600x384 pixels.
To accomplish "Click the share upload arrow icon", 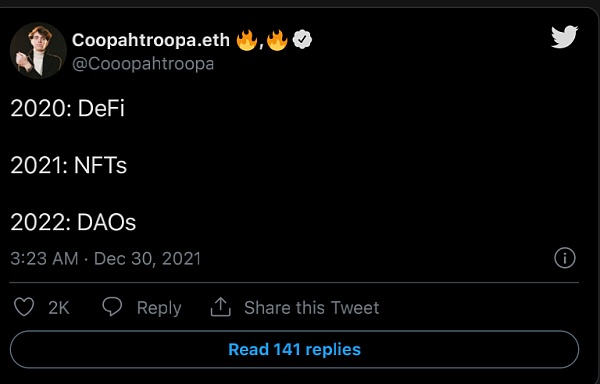I will coord(220,307).
